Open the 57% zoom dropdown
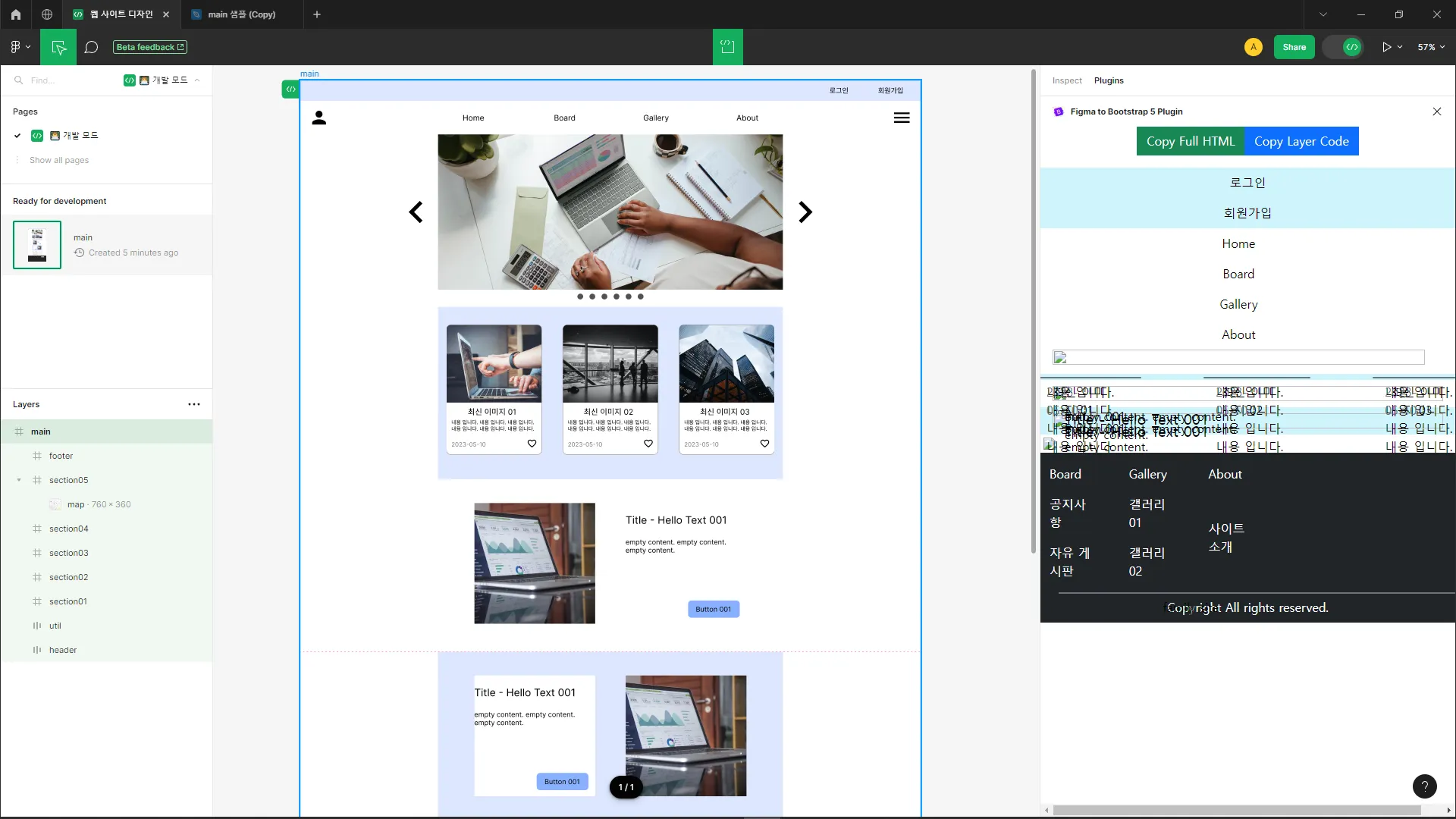1456x819 pixels. [x=1431, y=47]
